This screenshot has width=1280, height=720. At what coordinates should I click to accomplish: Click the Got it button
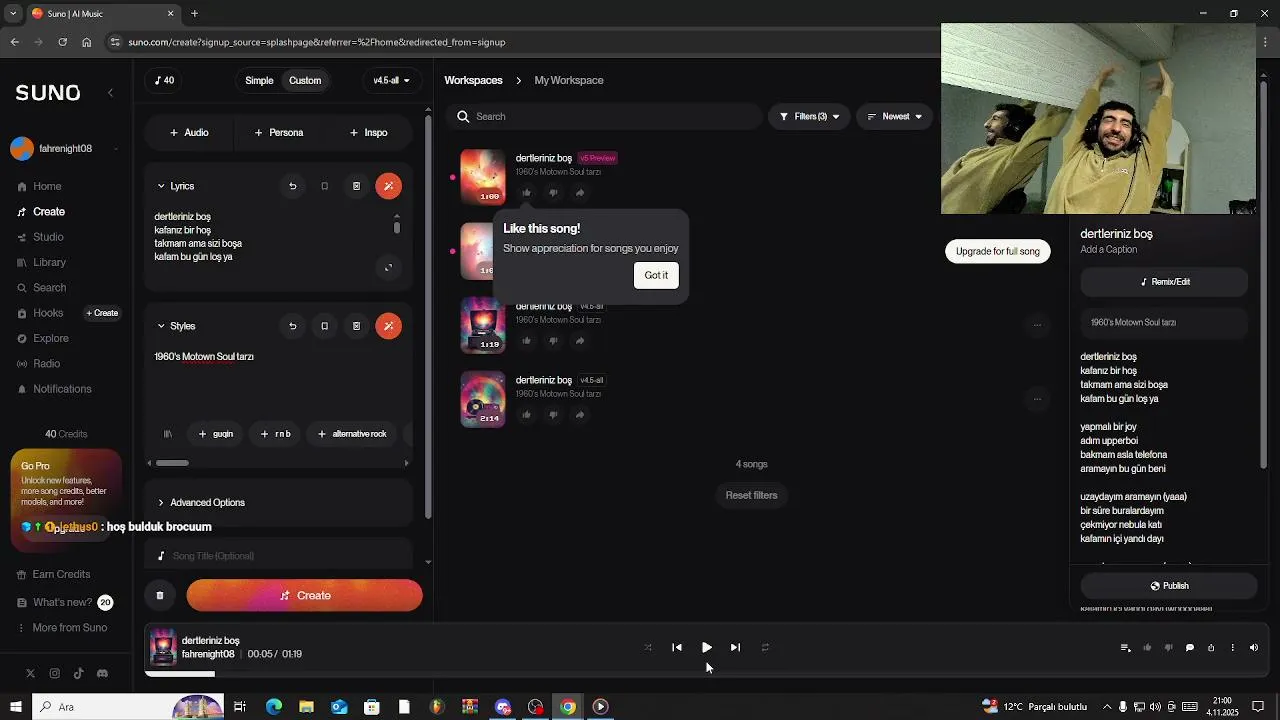click(656, 275)
